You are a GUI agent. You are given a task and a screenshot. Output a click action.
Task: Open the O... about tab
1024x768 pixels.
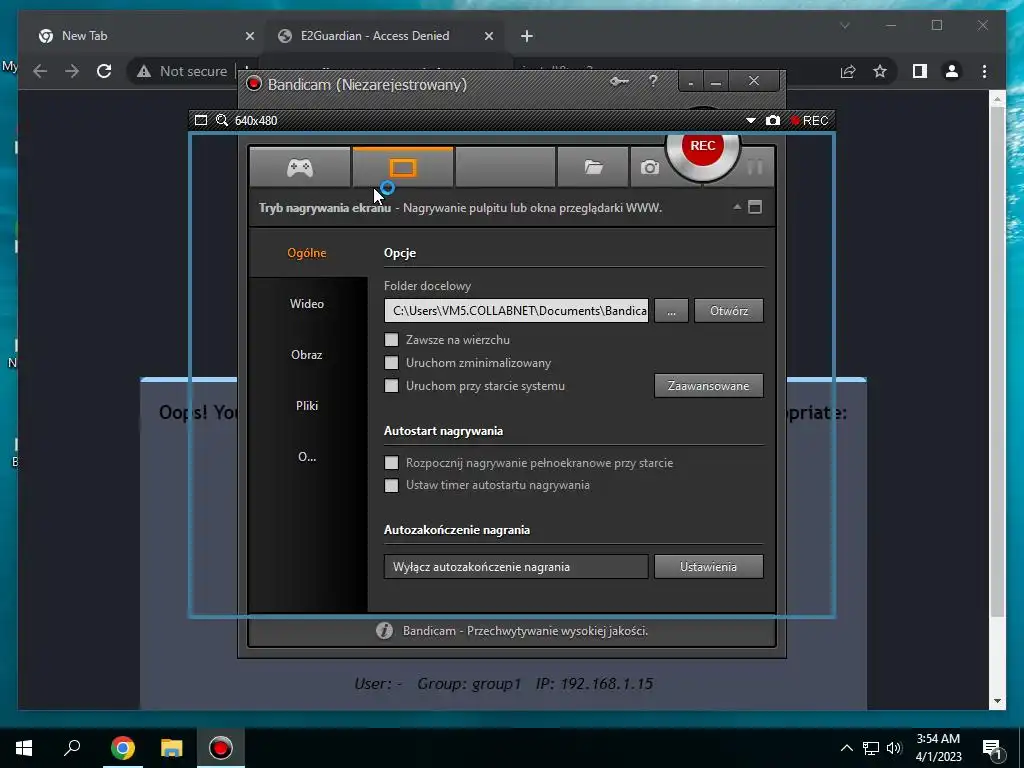click(307, 456)
